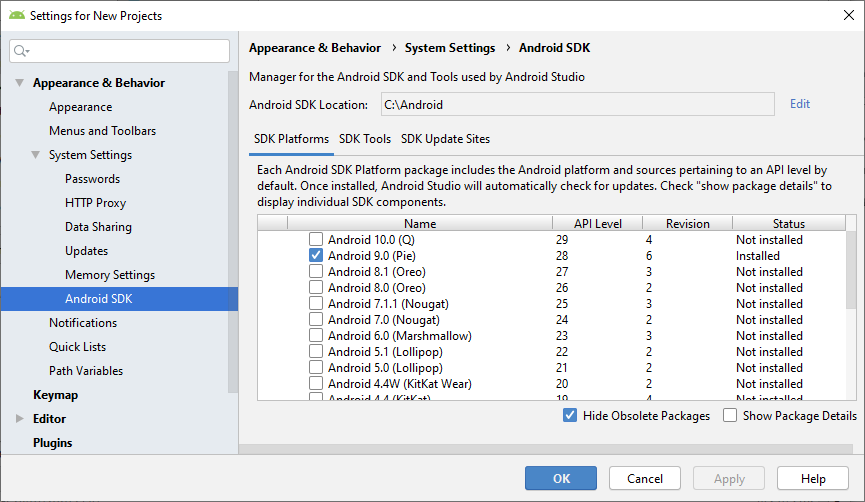The image size is (865, 502).
Task: Click the Apply button
Action: click(729, 478)
